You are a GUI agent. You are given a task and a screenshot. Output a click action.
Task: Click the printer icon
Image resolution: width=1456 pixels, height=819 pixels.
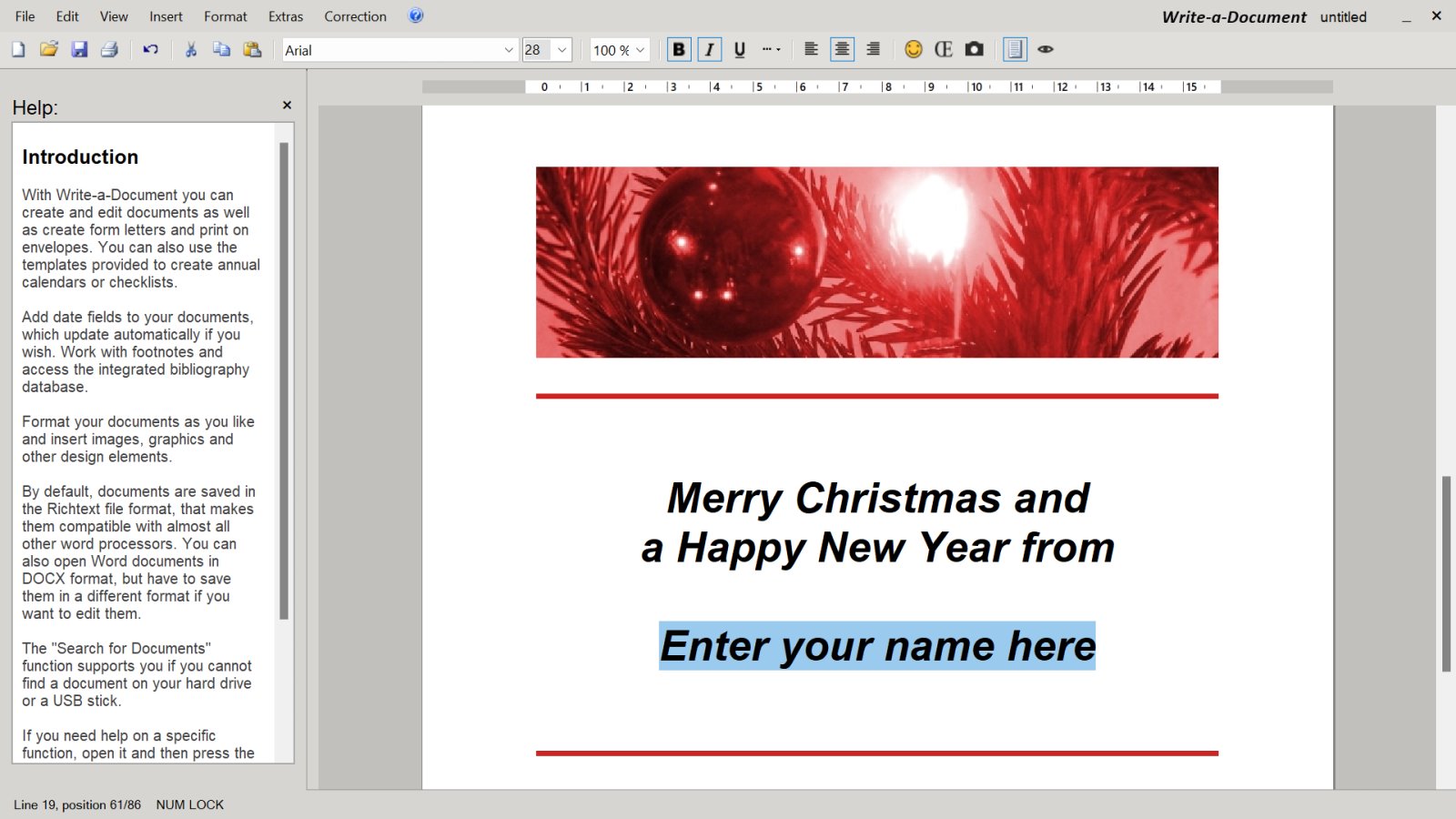110,50
